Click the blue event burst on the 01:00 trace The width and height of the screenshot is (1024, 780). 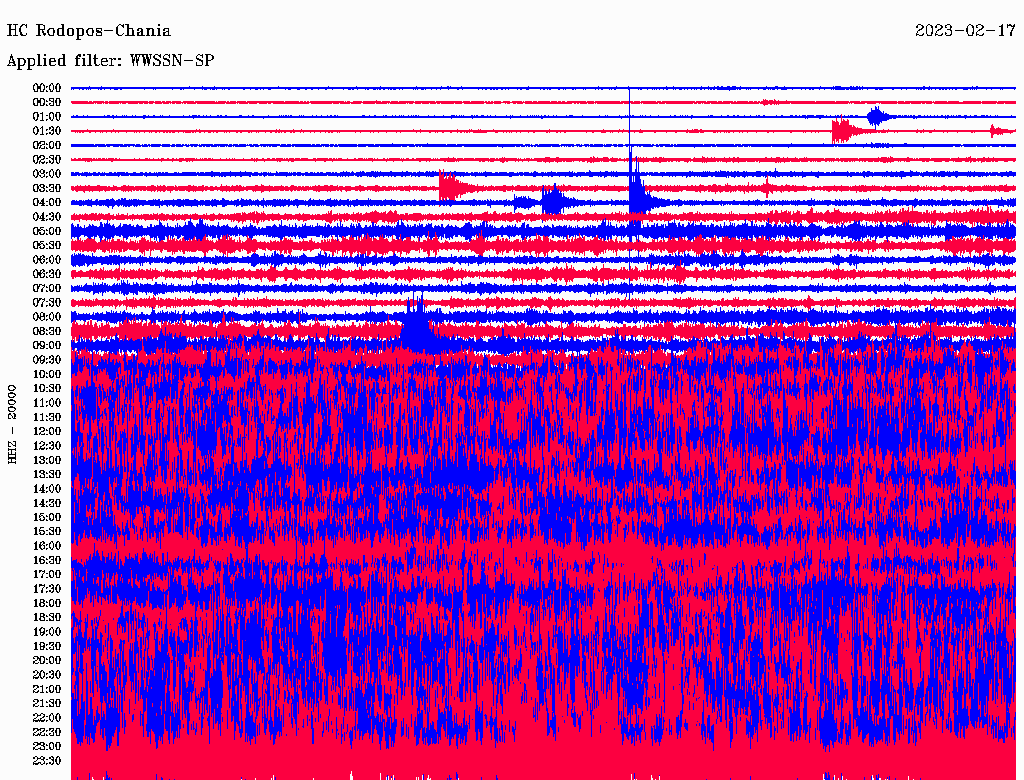point(878,116)
